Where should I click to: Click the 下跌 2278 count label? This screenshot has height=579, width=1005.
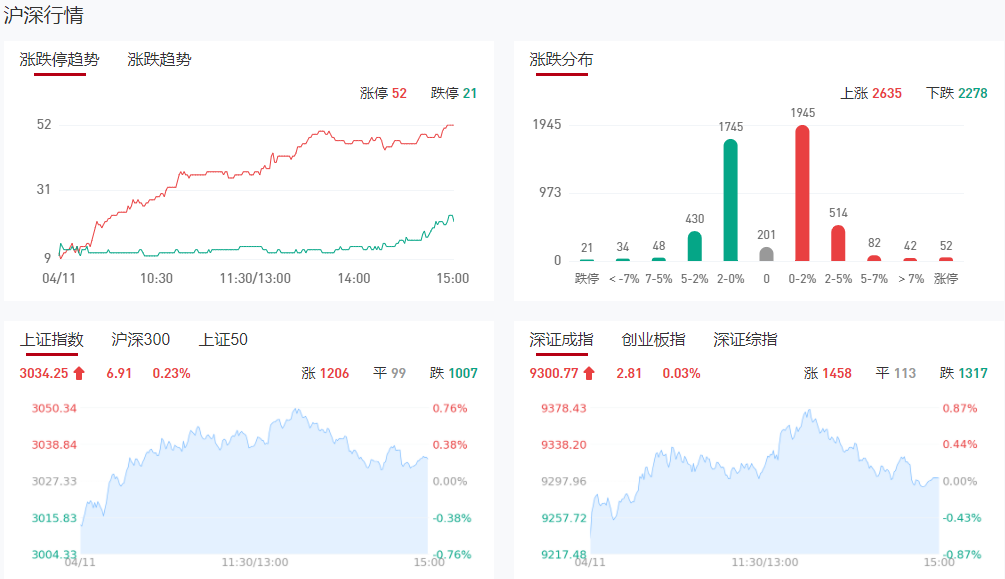click(957, 93)
